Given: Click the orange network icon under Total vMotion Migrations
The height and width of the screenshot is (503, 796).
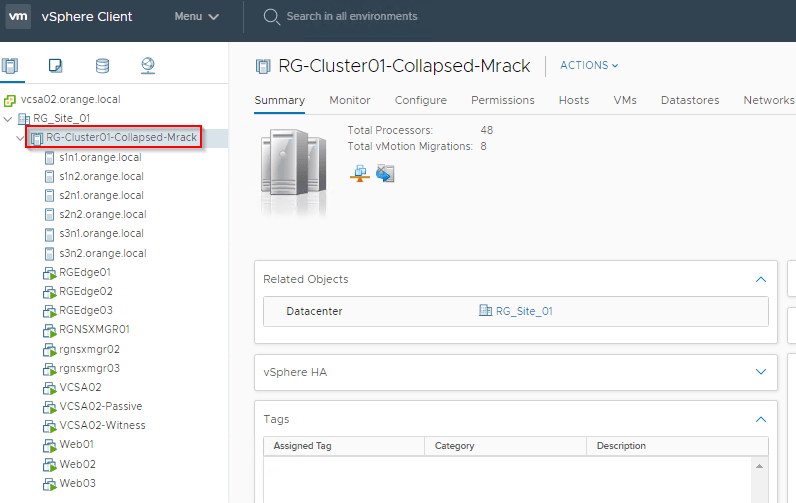Looking at the screenshot, I should (x=360, y=173).
